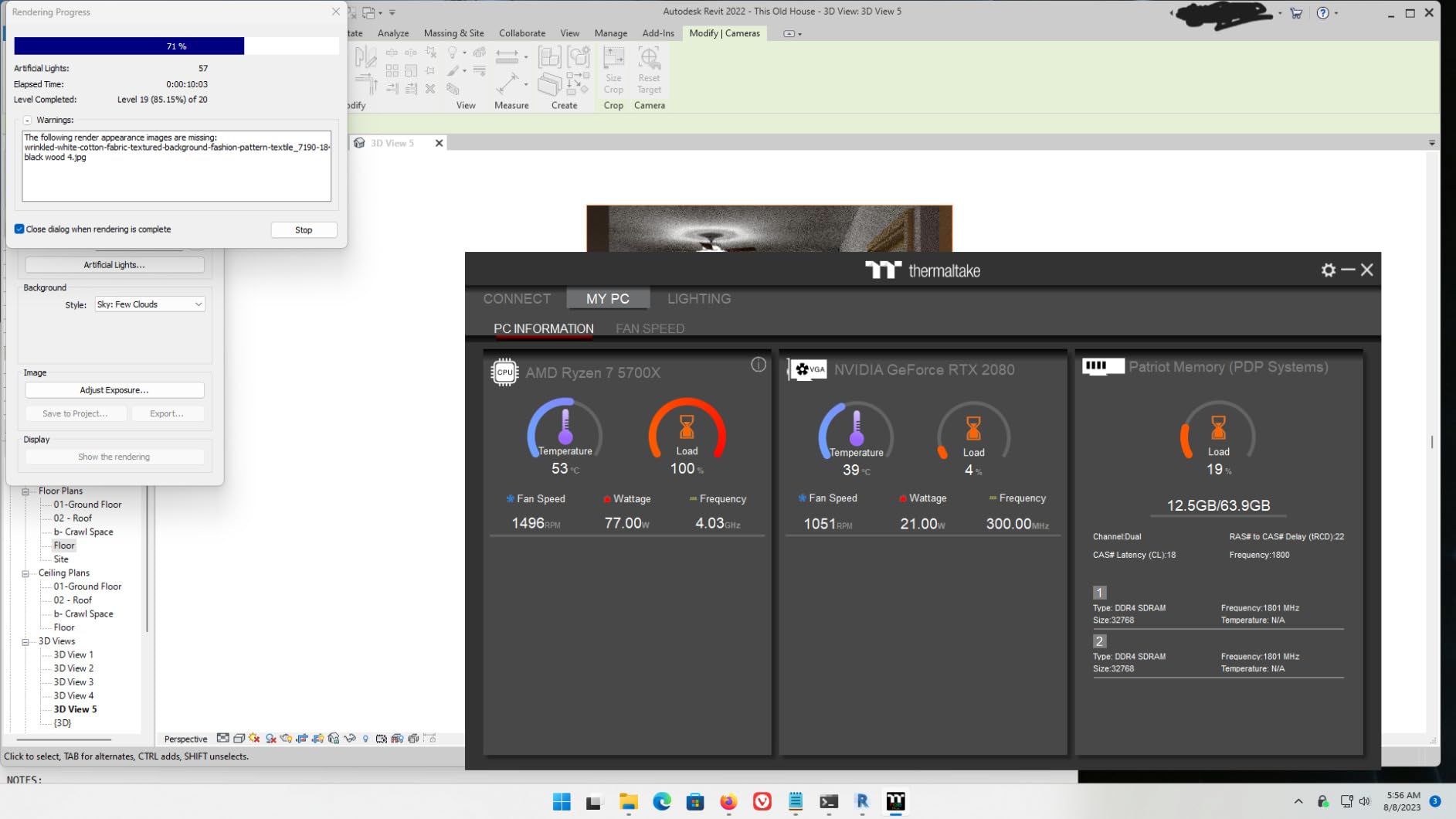Open Firefox from the taskbar
The width and height of the screenshot is (1456, 819).
728,802
